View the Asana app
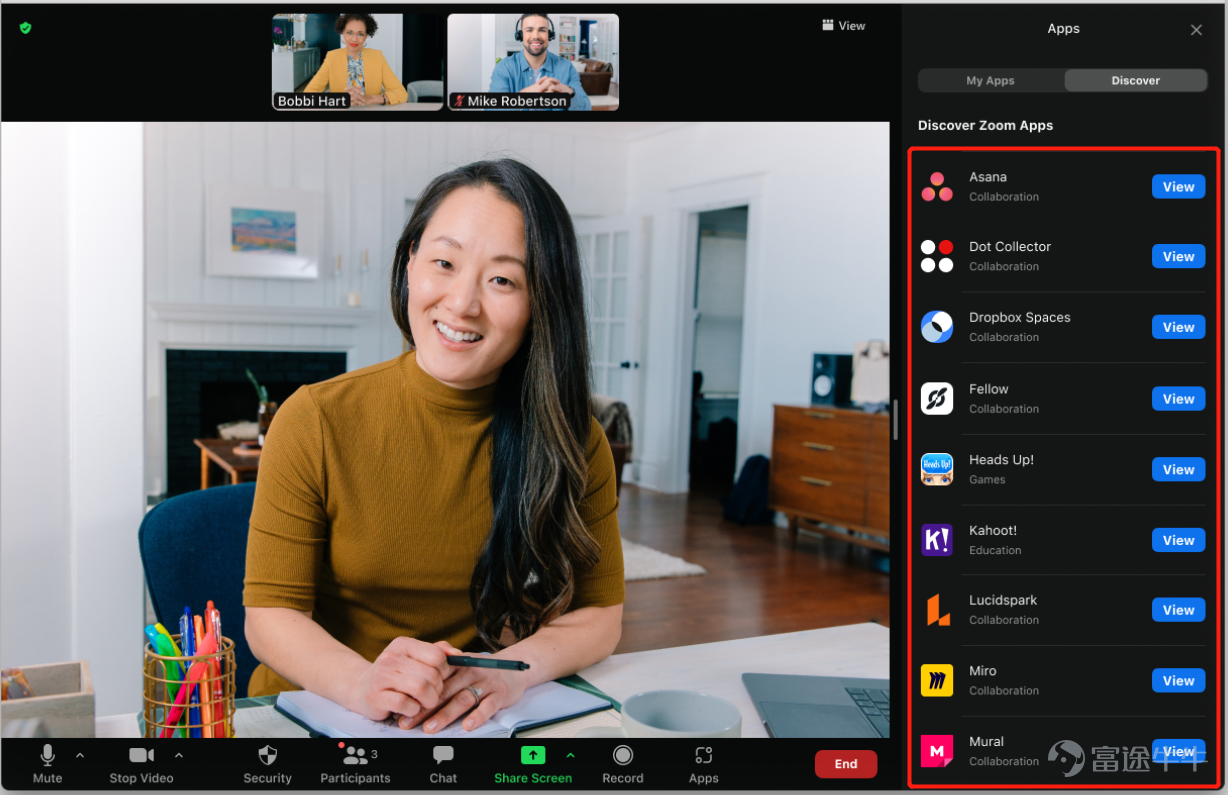This screenshot has width=1228, height=795. tap(1178, 187)
